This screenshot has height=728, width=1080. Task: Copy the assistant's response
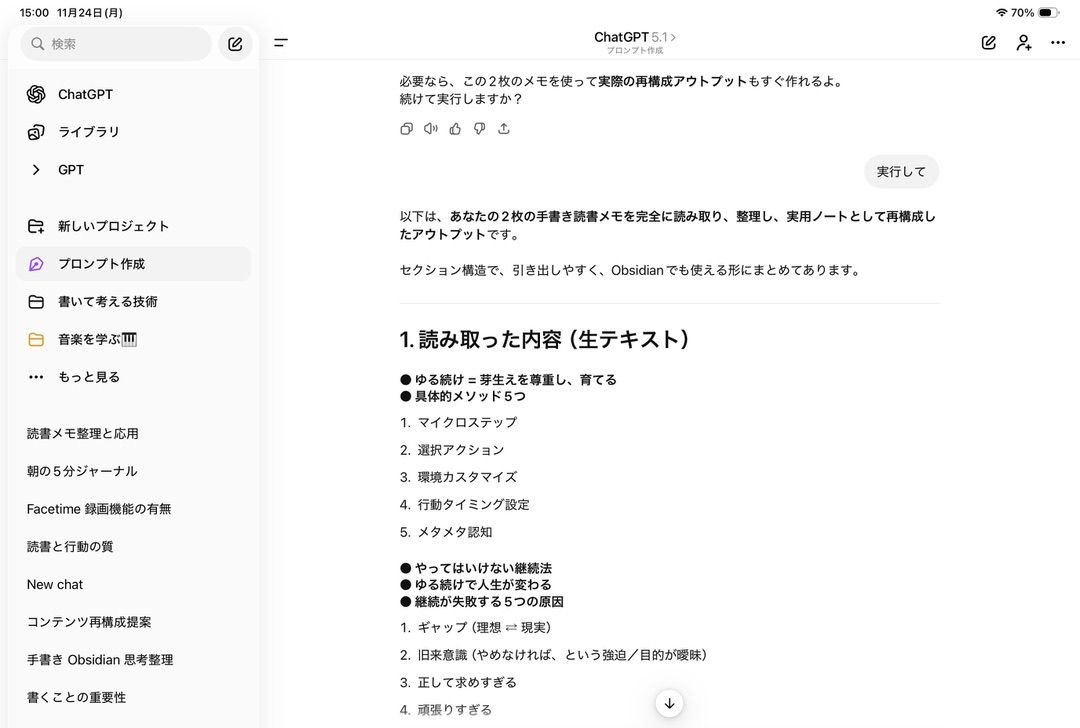tap(406, 129)
